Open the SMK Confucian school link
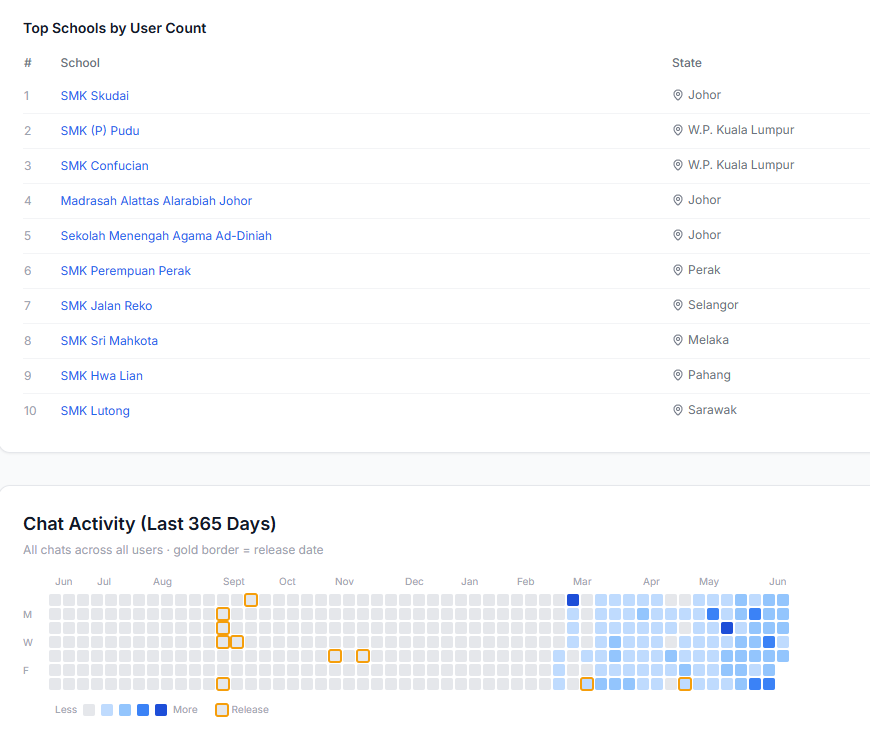This screenshot has height=739, width=870. [x=104, y=165]
